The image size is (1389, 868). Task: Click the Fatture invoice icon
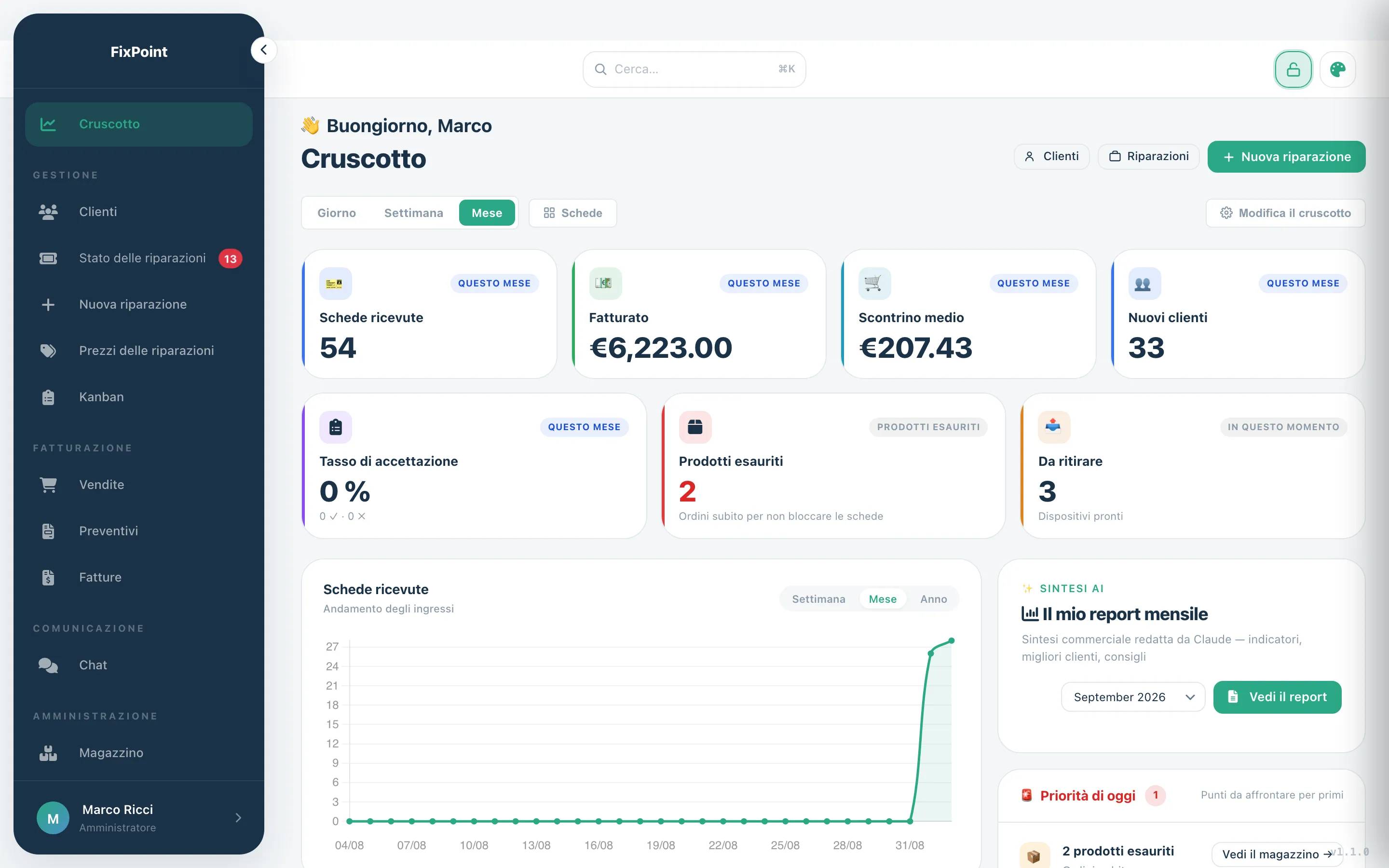(48, 578)
